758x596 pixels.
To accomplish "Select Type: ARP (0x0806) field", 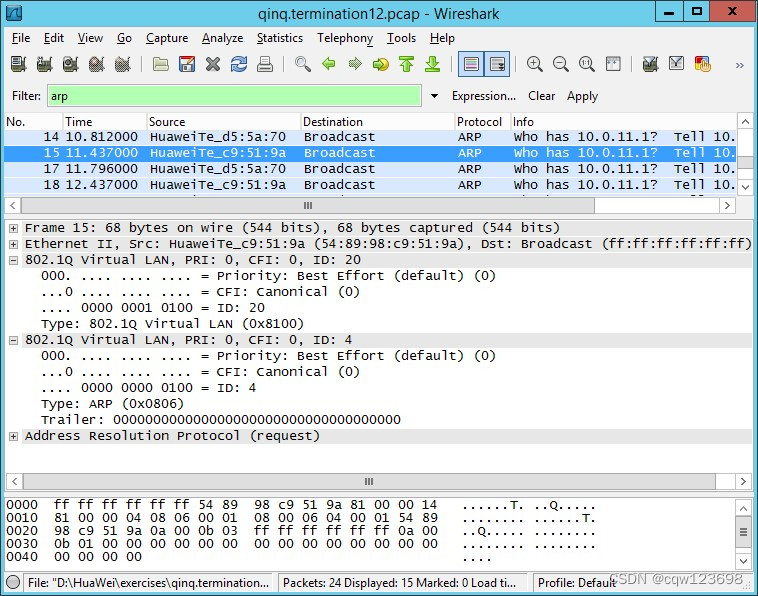I will (x=112, y=404).
